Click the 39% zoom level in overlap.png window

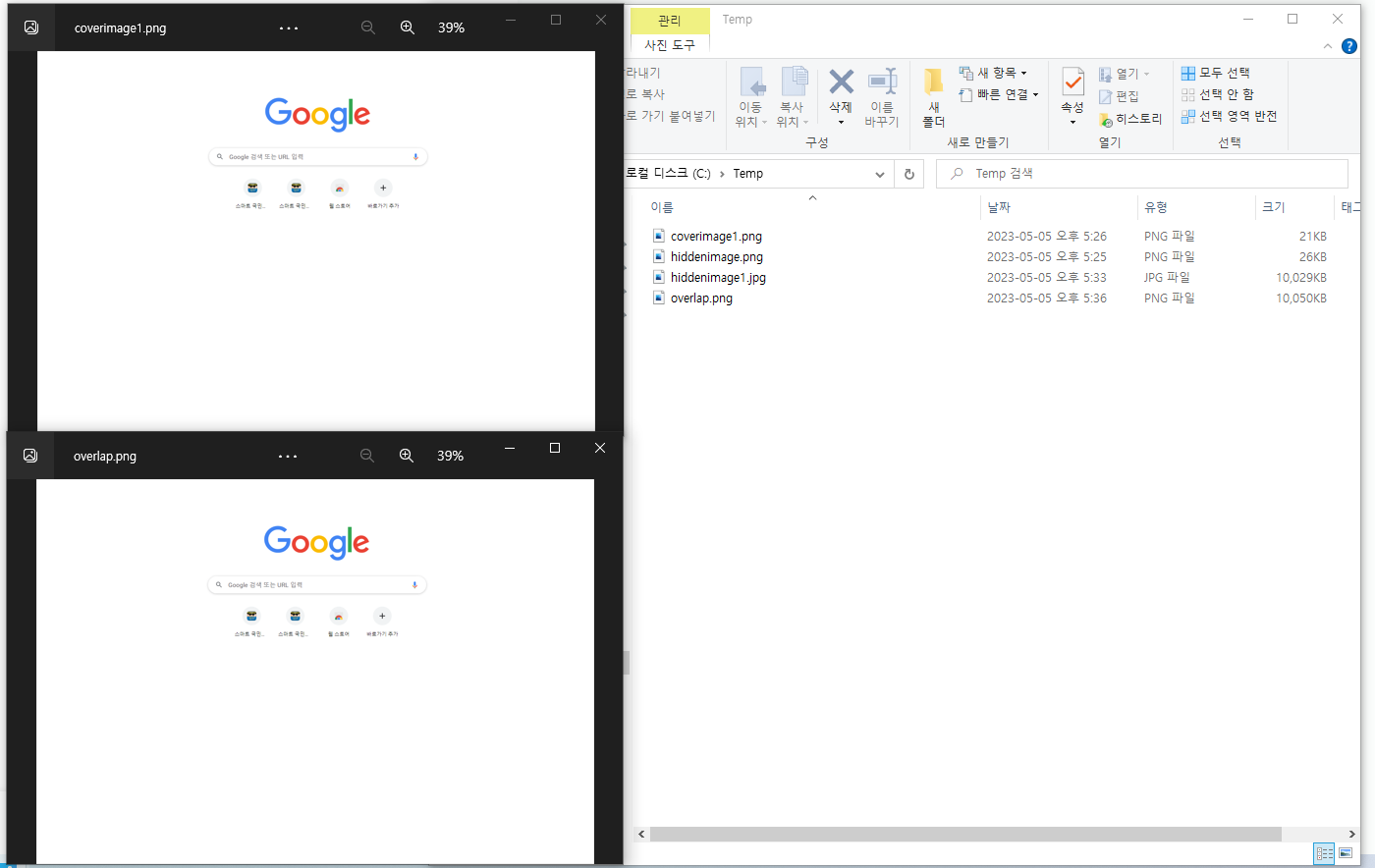click(x=451, y=456)
